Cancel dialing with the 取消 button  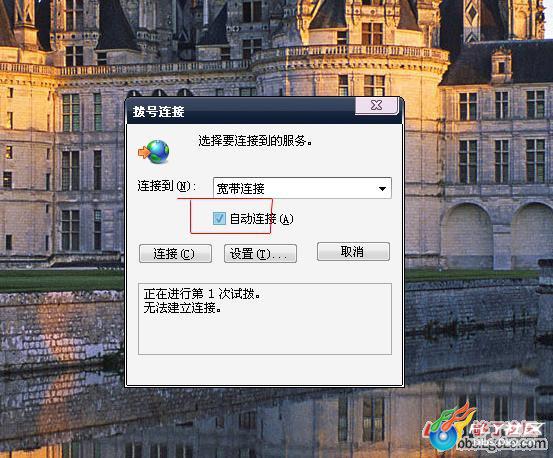(x=353, y=252)
